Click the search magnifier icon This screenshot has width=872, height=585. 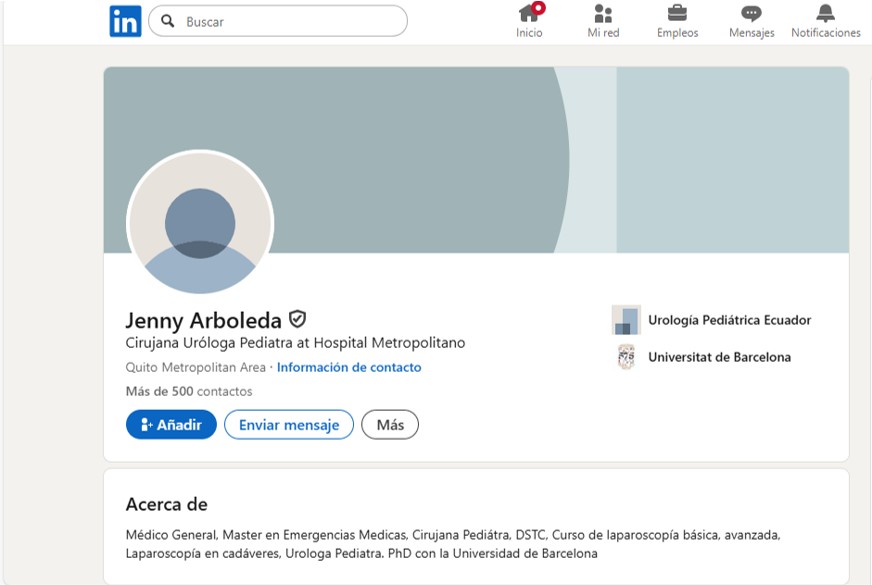(168, 21)
